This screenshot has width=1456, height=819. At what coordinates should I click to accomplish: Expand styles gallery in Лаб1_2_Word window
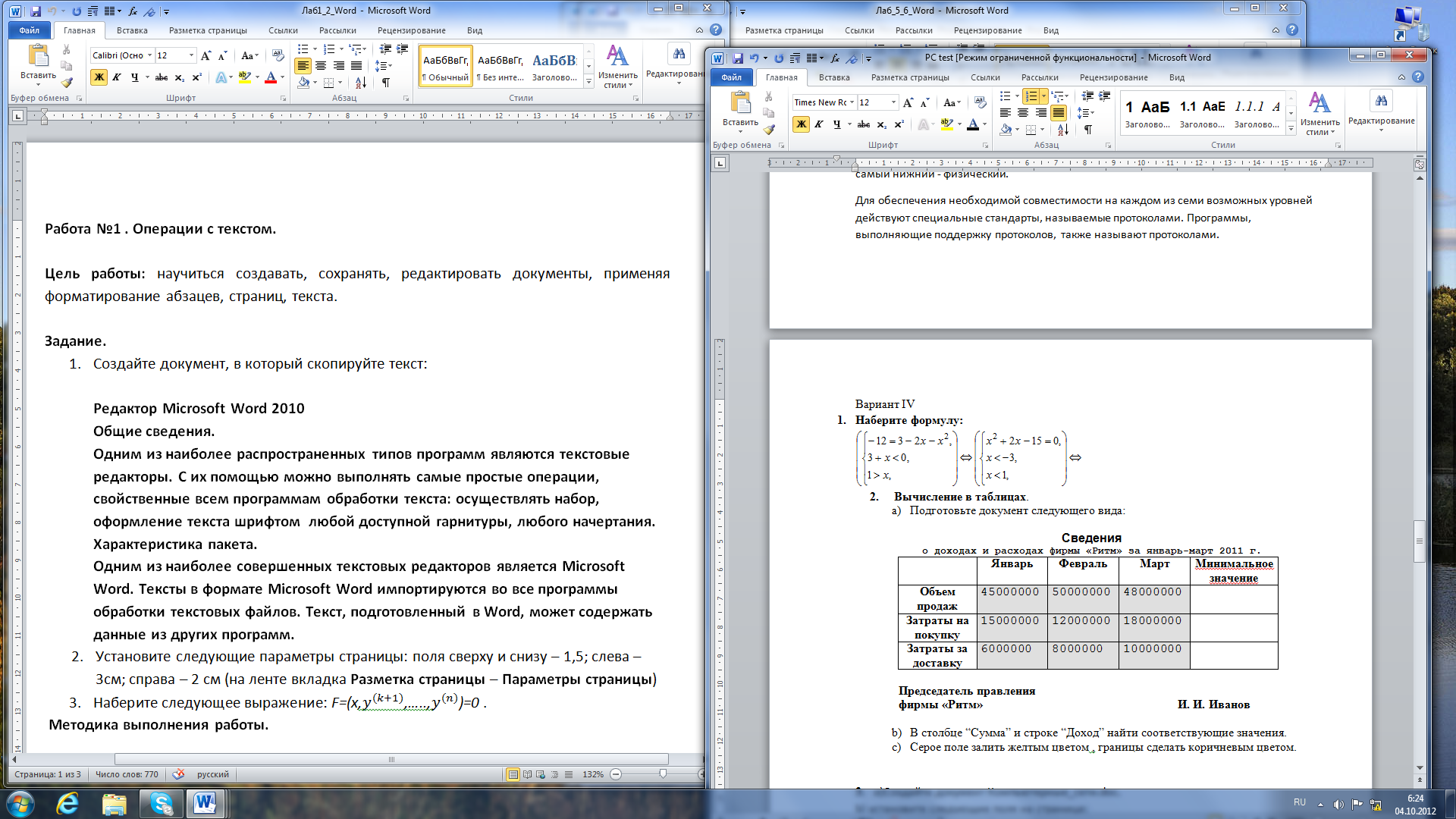click(588, 82)
